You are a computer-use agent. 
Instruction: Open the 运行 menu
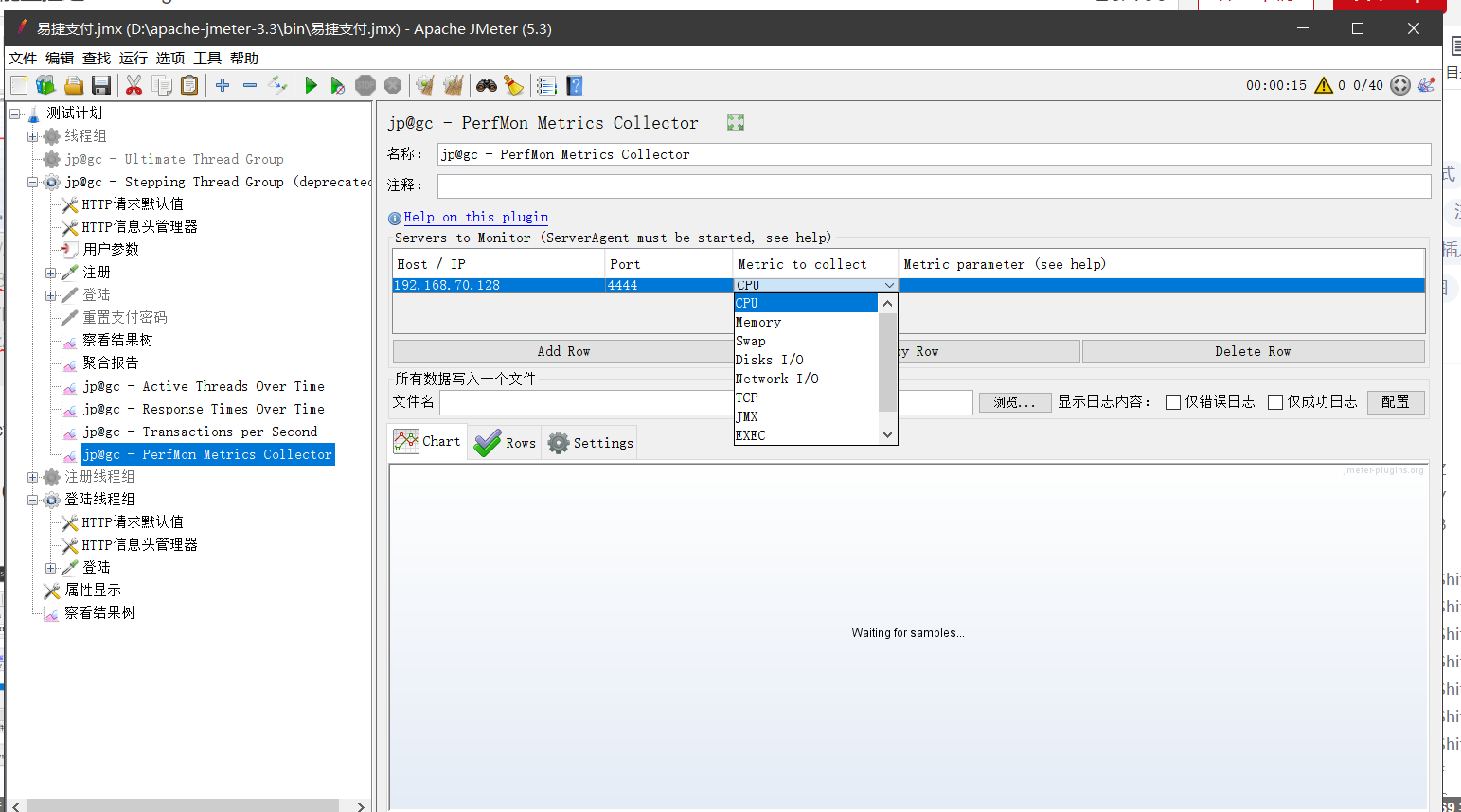(x=134, y=59)
